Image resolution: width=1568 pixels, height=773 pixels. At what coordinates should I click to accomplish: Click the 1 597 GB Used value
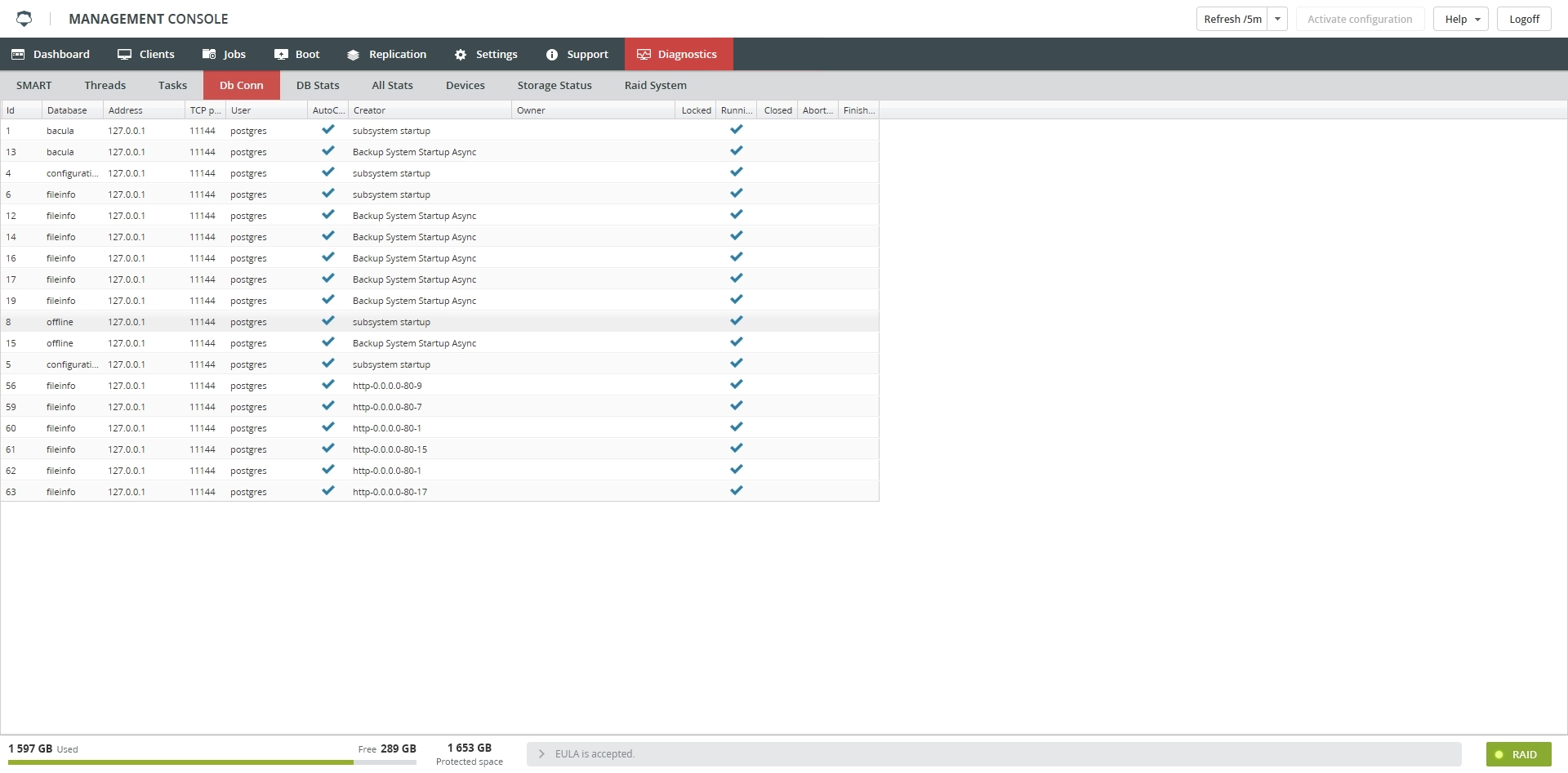tap(43, 748)
